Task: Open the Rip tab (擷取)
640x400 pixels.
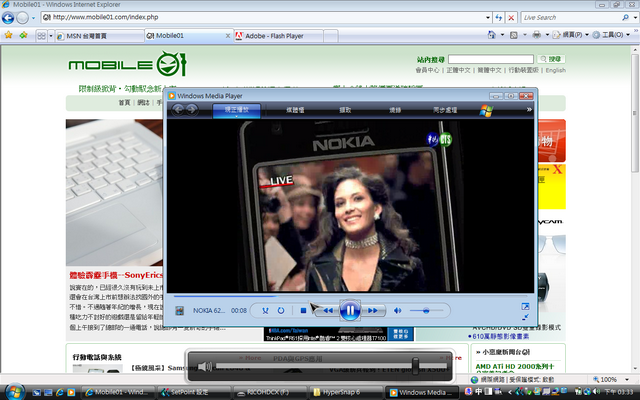Action: pos(345,110)
